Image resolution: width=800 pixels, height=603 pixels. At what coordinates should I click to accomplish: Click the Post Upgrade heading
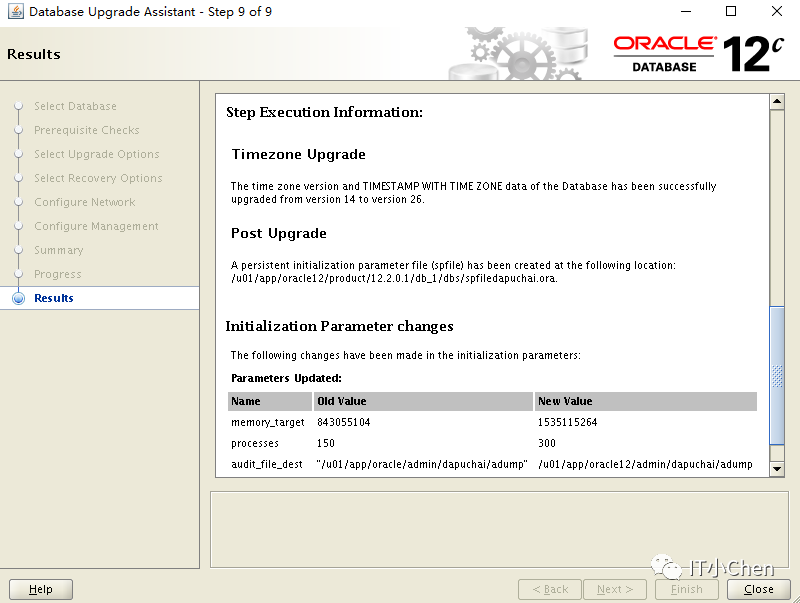(279, 233)
